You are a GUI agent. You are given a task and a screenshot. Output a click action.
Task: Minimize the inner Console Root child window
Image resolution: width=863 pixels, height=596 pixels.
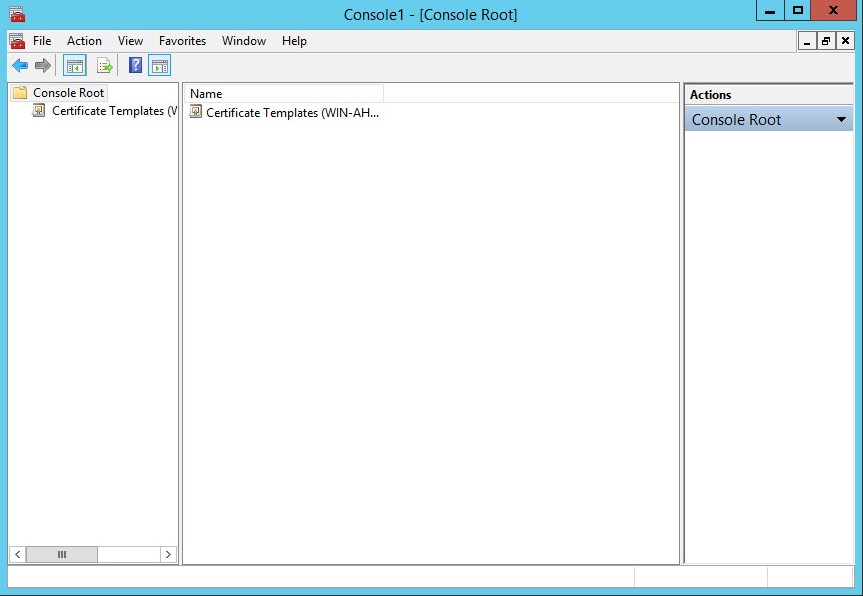(807, 41)
